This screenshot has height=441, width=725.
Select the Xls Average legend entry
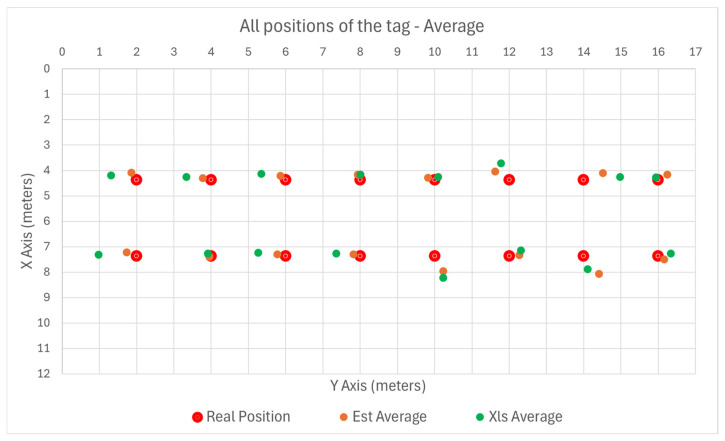[519, 417]
